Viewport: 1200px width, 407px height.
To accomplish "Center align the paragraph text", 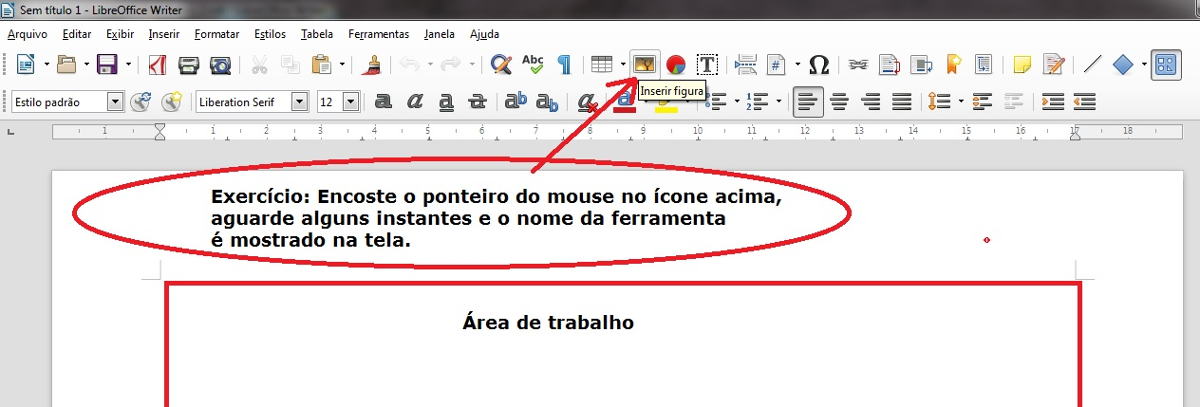I will [x=840, y=102].
